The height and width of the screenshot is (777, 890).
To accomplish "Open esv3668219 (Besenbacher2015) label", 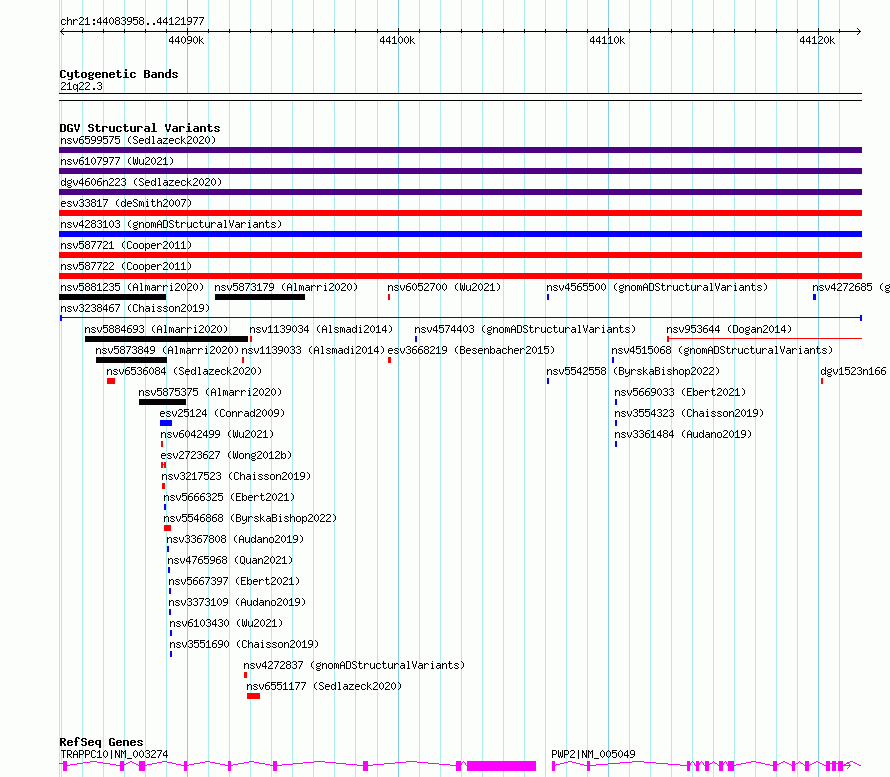I will pos(471,350).
